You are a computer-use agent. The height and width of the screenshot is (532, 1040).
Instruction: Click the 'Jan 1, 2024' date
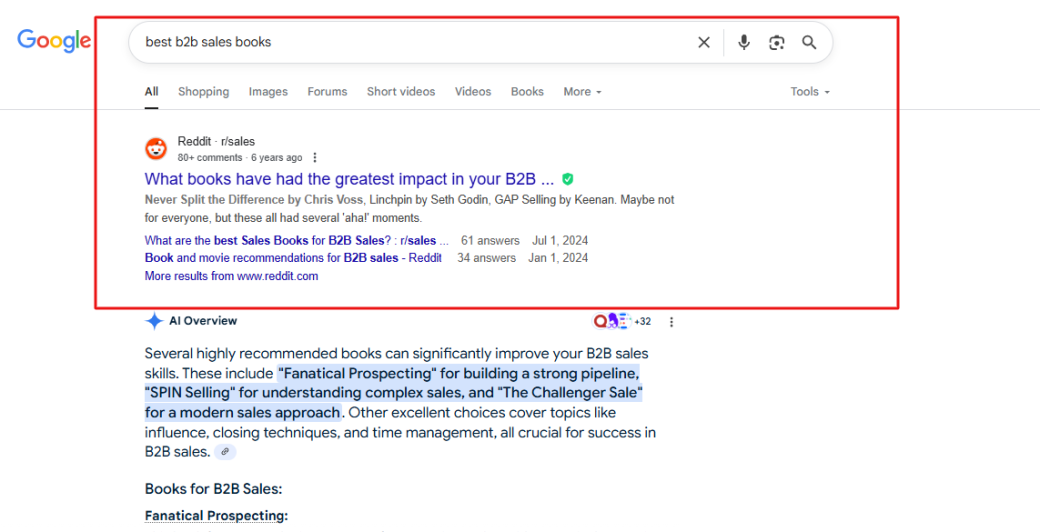coord(558,258)
